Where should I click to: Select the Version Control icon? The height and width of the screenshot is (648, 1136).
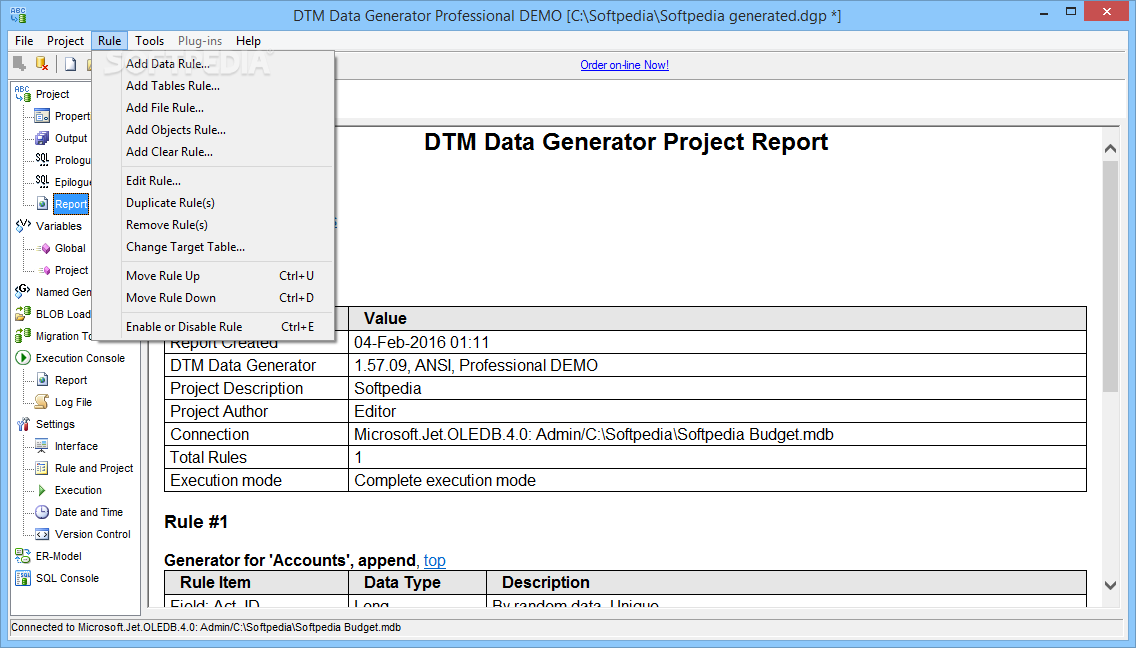(x=43, y=533)
